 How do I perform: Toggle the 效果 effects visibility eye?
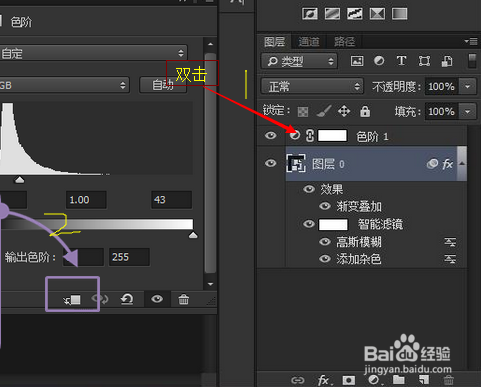[x=309, y=189]
